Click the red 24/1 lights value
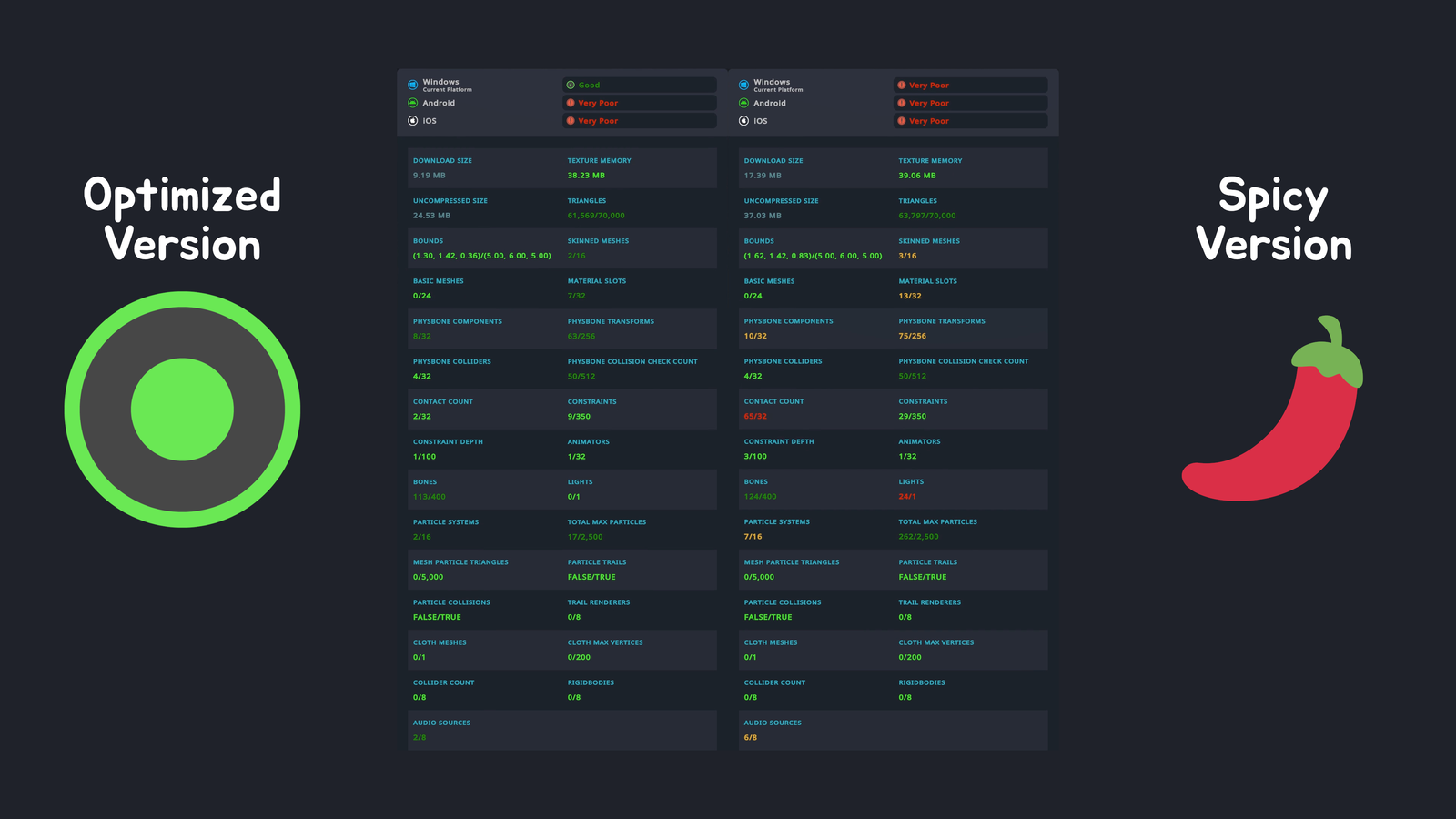Image resolution: width=1456 pixels, height=819 pixels. [x=907, y=497]
